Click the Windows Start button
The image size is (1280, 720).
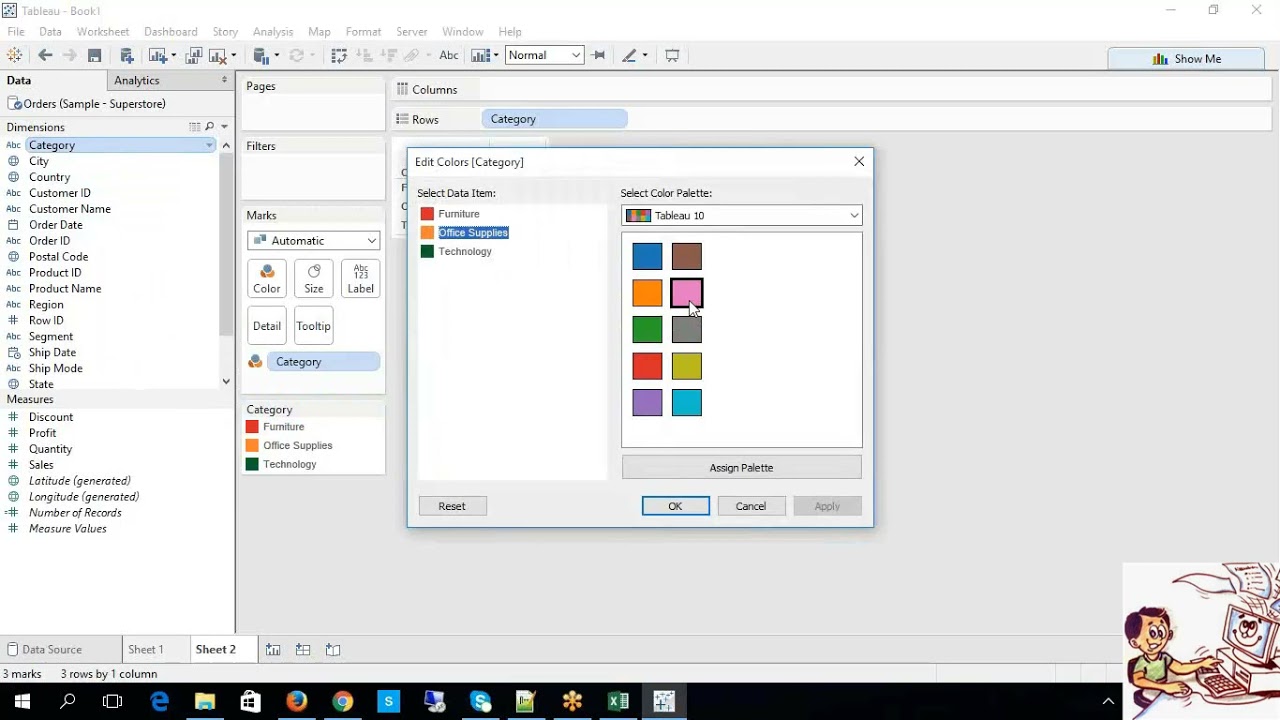point(22,702)
